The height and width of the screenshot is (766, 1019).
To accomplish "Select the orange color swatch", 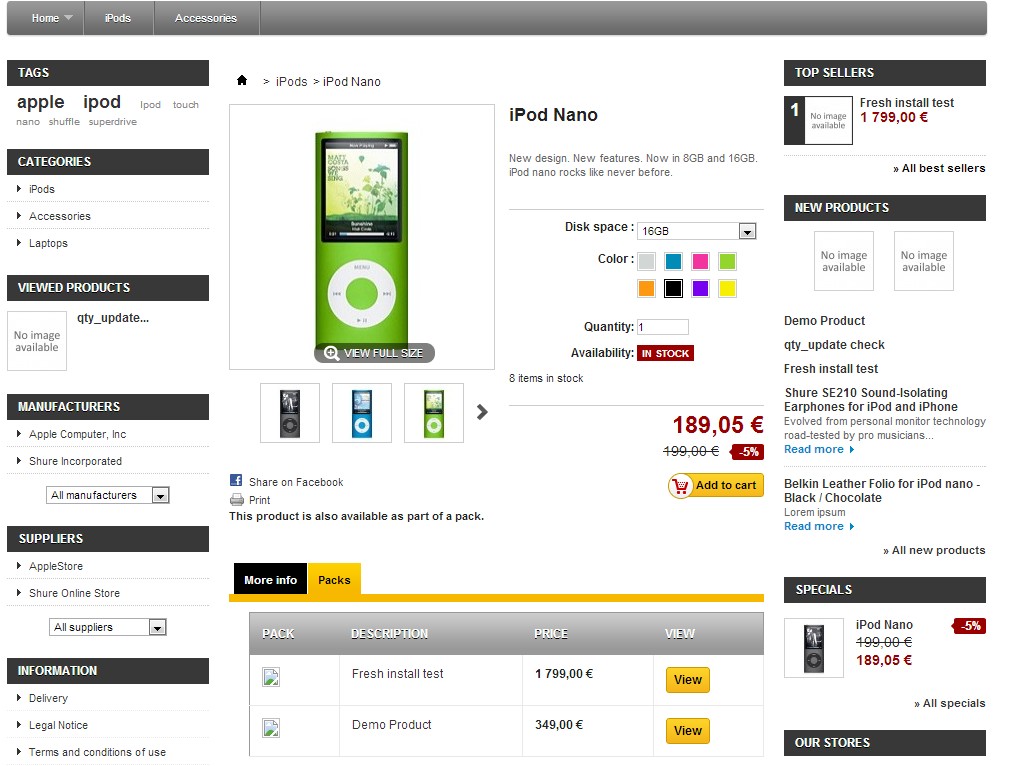I will click(646, 288).
